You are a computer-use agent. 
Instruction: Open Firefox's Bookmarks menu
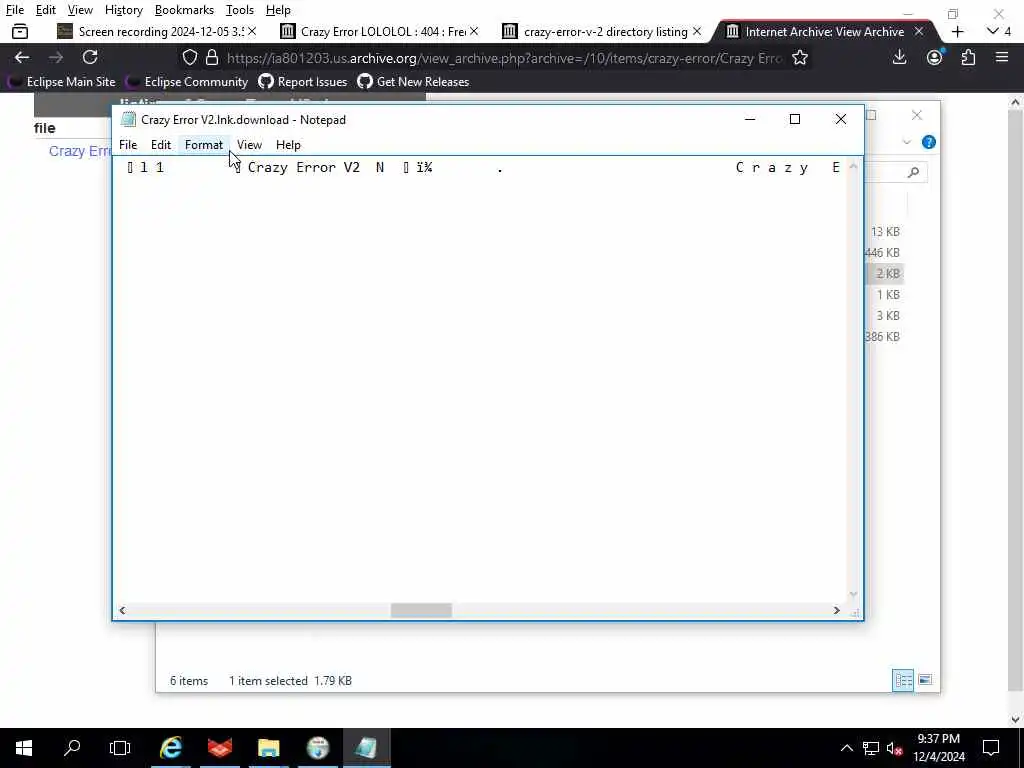pyautogui.click(x=184, y=10)
